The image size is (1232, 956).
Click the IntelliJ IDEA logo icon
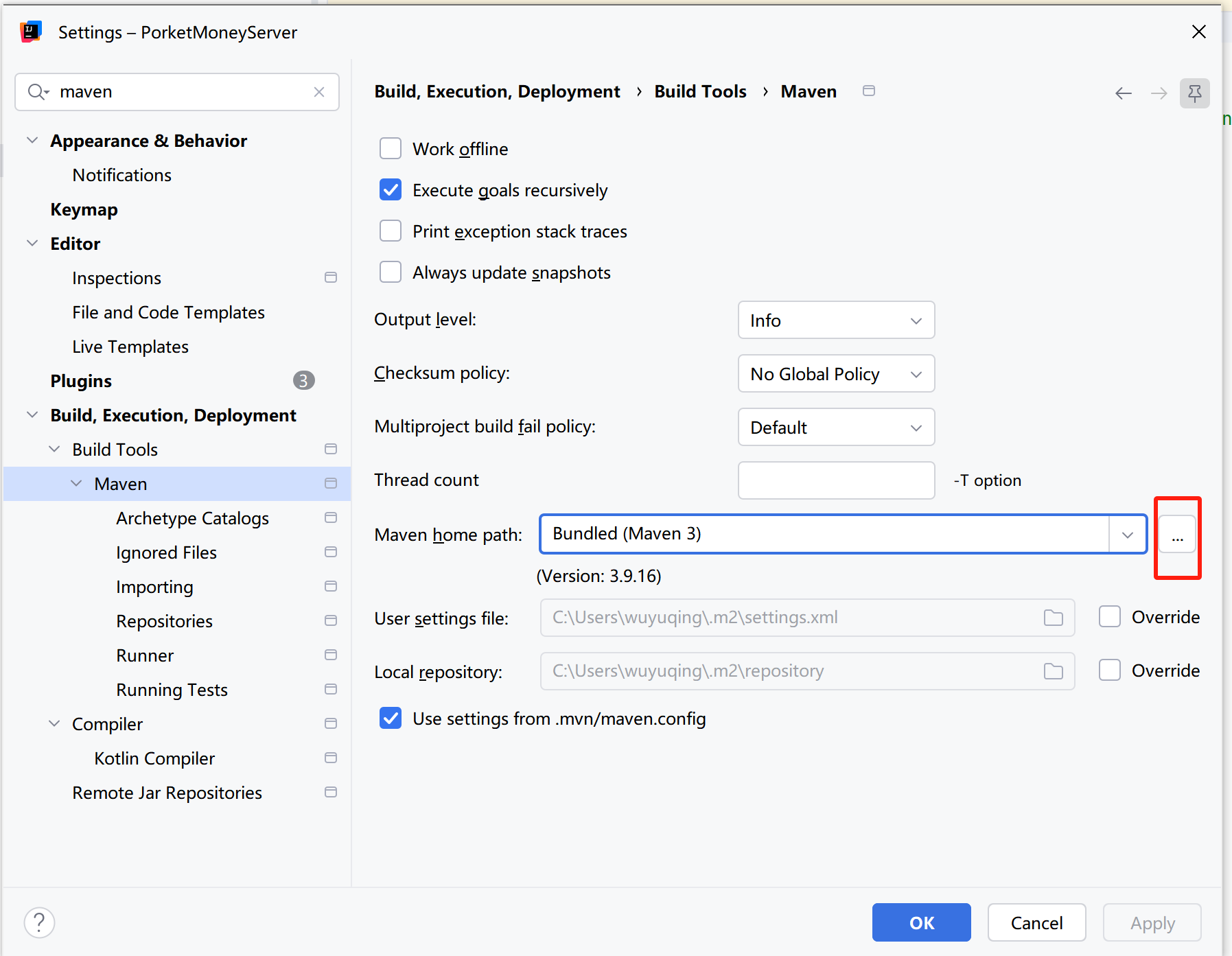tap(31, 32)
